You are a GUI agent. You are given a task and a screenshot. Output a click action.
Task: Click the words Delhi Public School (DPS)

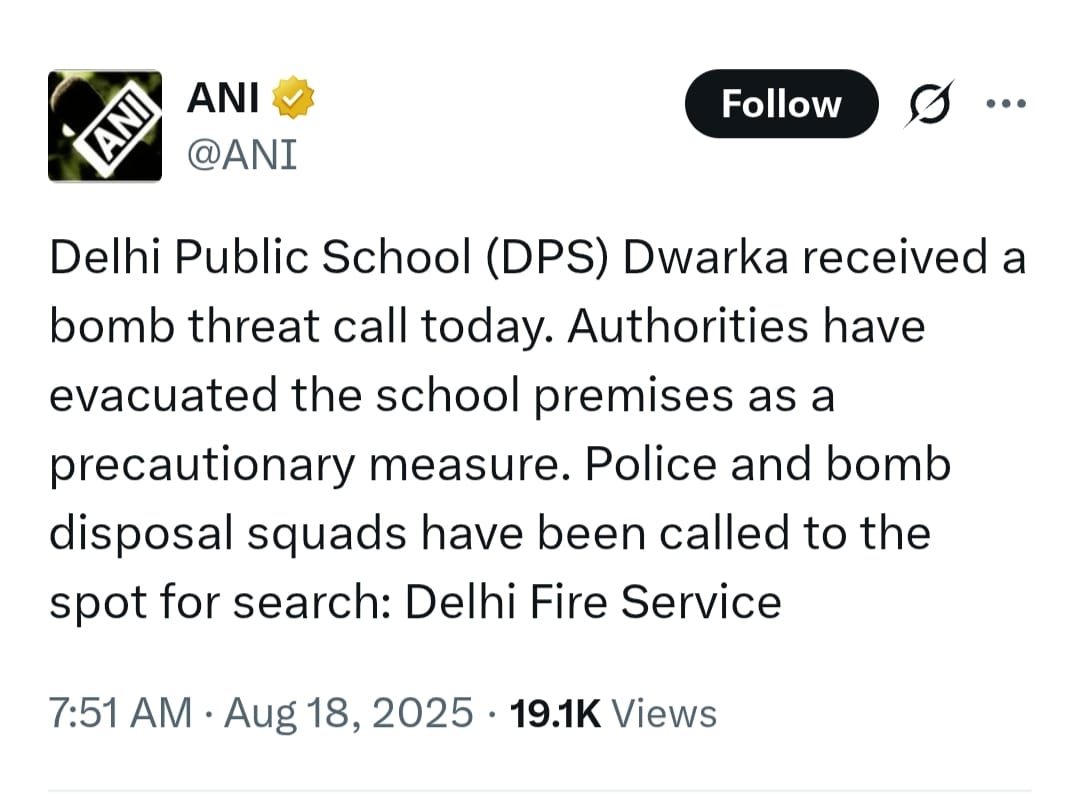330,258
